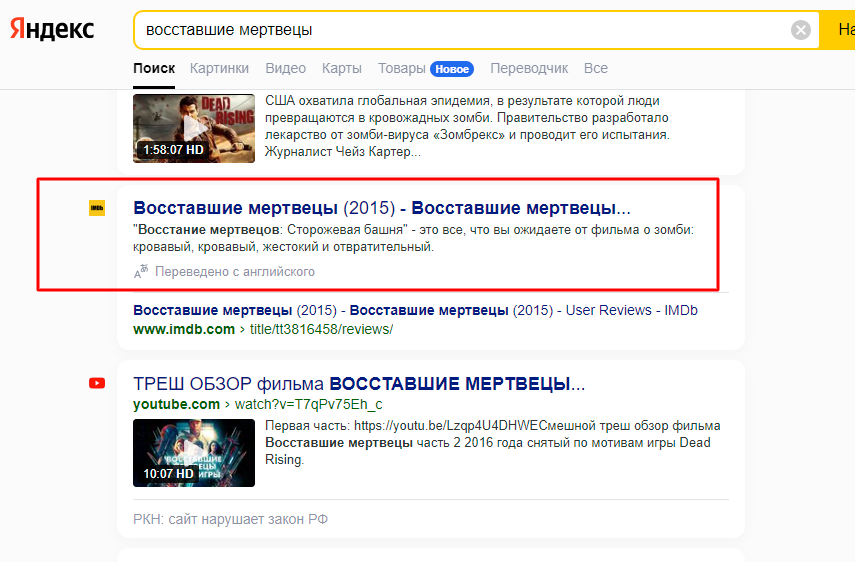
Task: Open 'ТРЕШ ОБЗОР фильма ВОССТАВШИЕ МЕРТВЕЦЫ' result
Action: point(359,384)
